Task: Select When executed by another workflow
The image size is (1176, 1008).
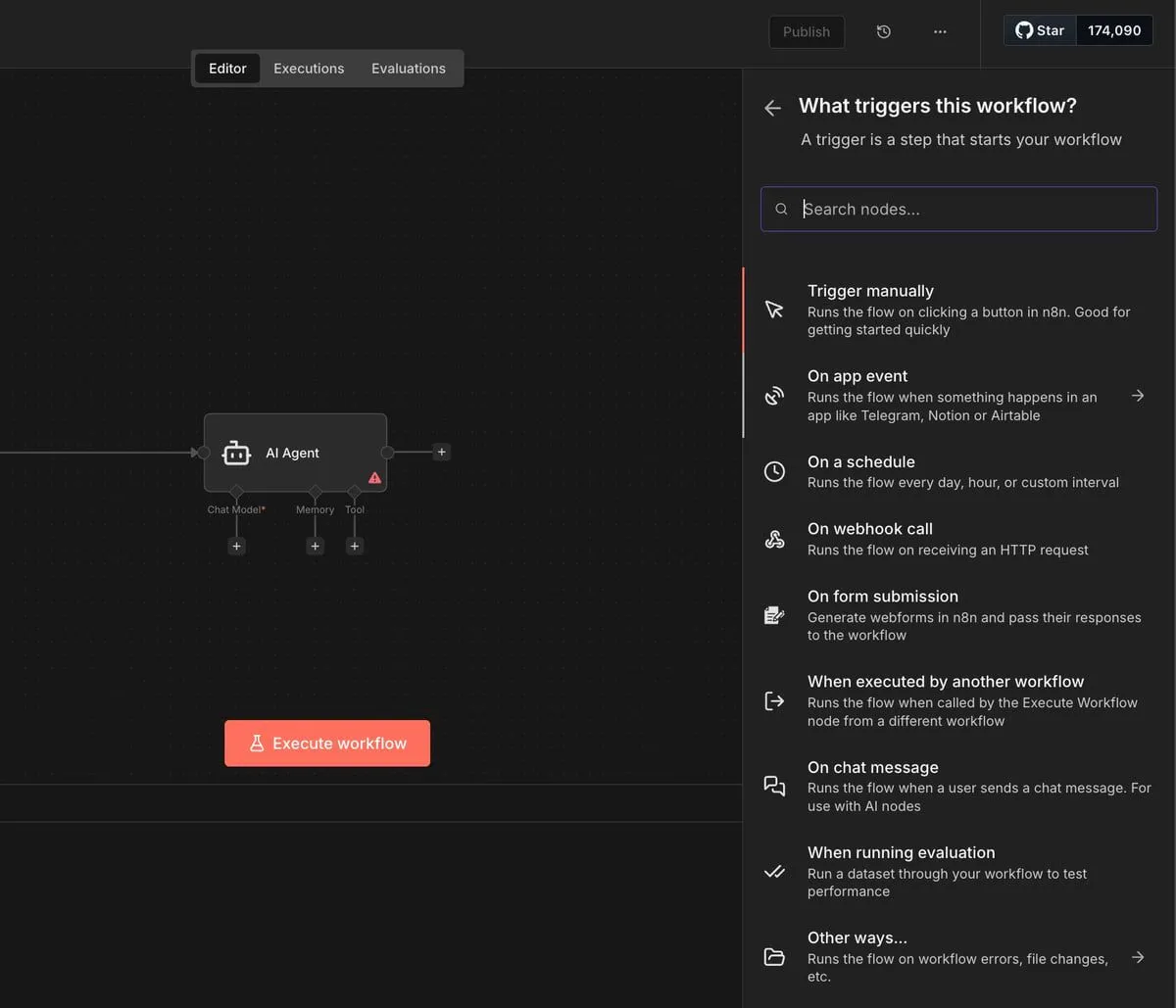Action: tap(946, 700)
